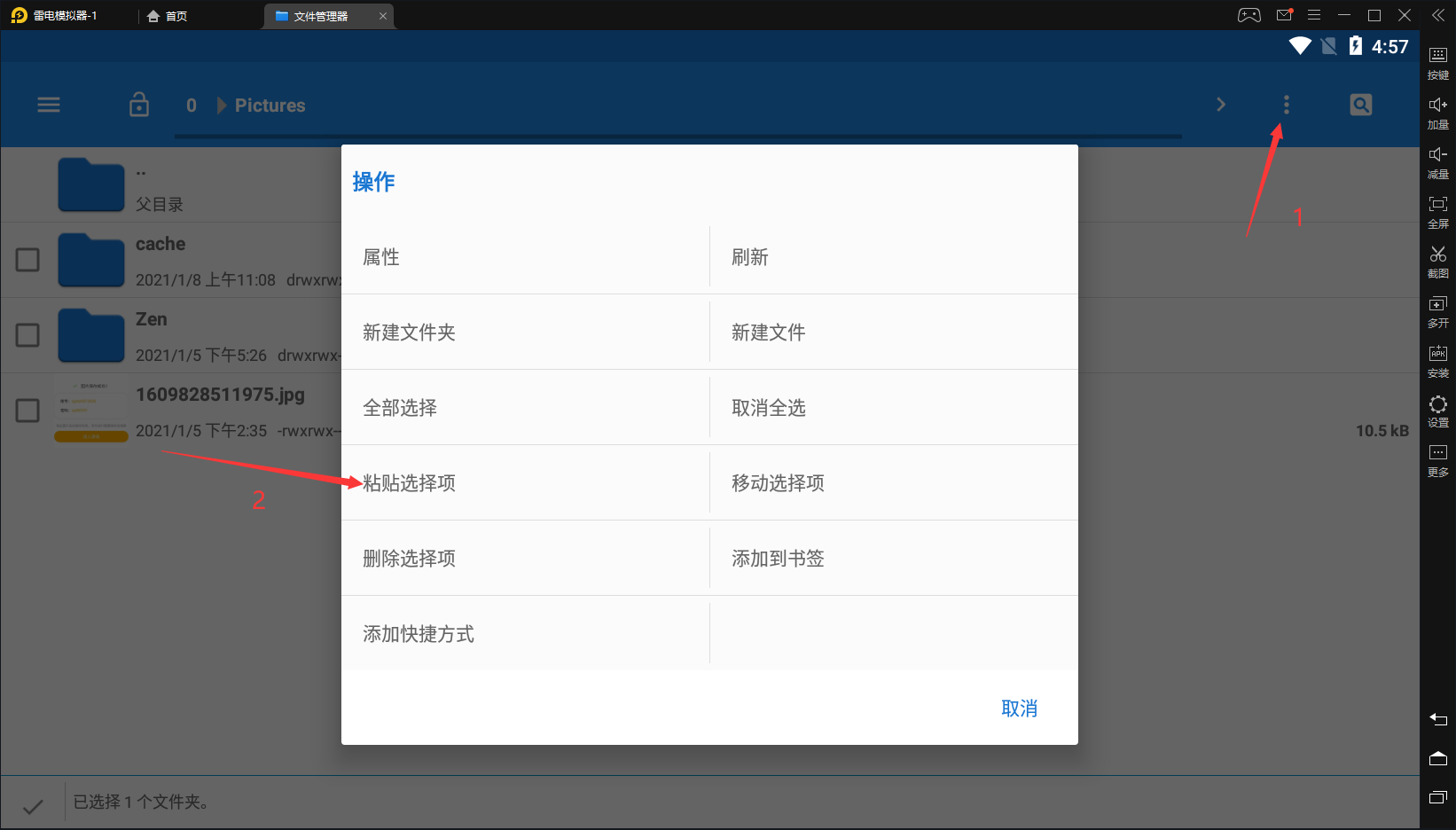Open the hamburger navigation menu
The image size is (1456, 830).
pyautogui.click(x=49, y=105)
